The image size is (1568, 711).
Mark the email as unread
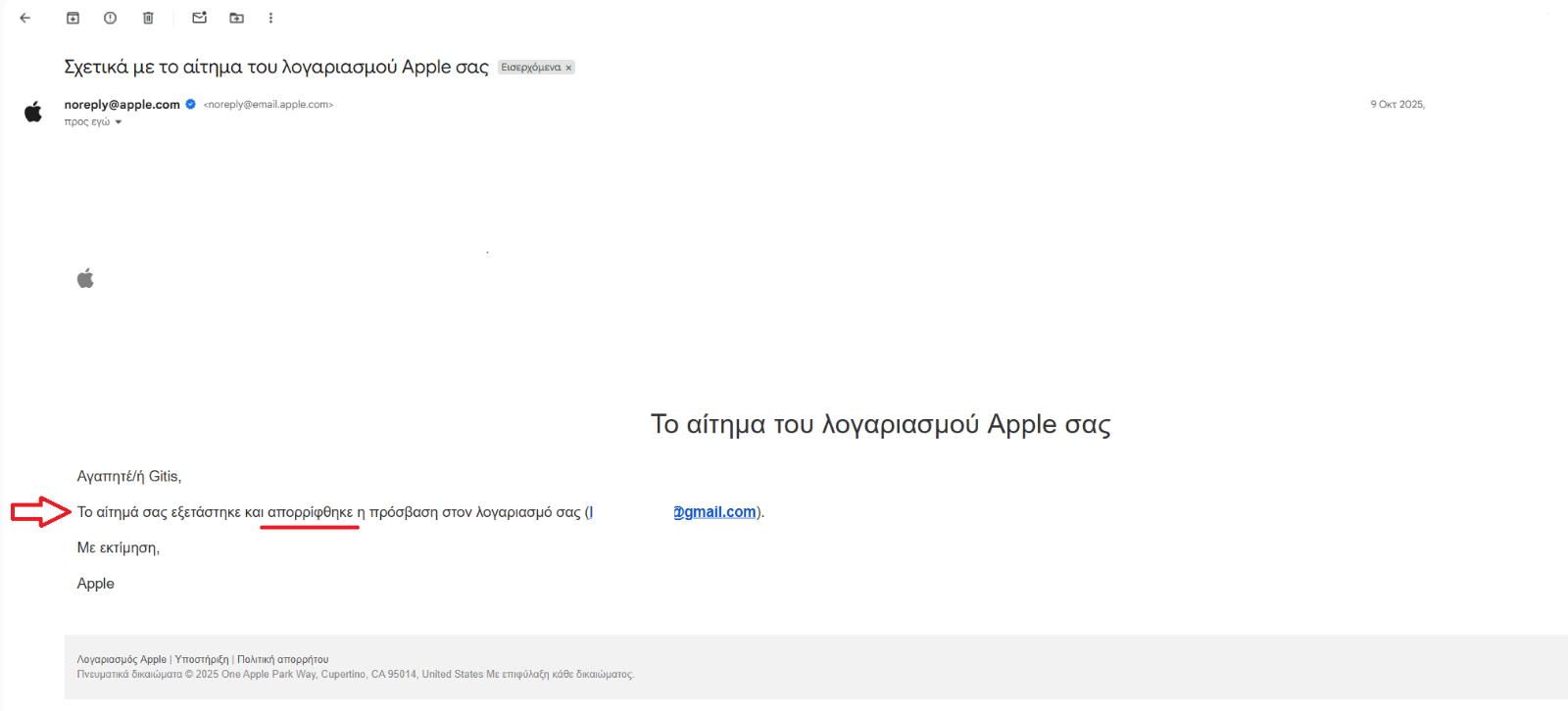point(200,18)
